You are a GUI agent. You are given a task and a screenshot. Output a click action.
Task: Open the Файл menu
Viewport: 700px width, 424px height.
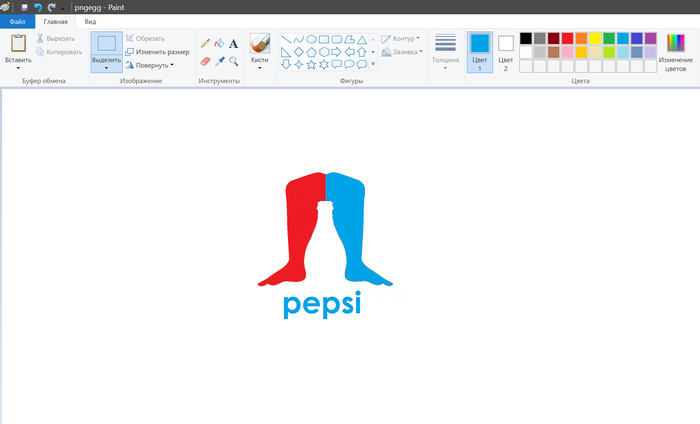17,20
